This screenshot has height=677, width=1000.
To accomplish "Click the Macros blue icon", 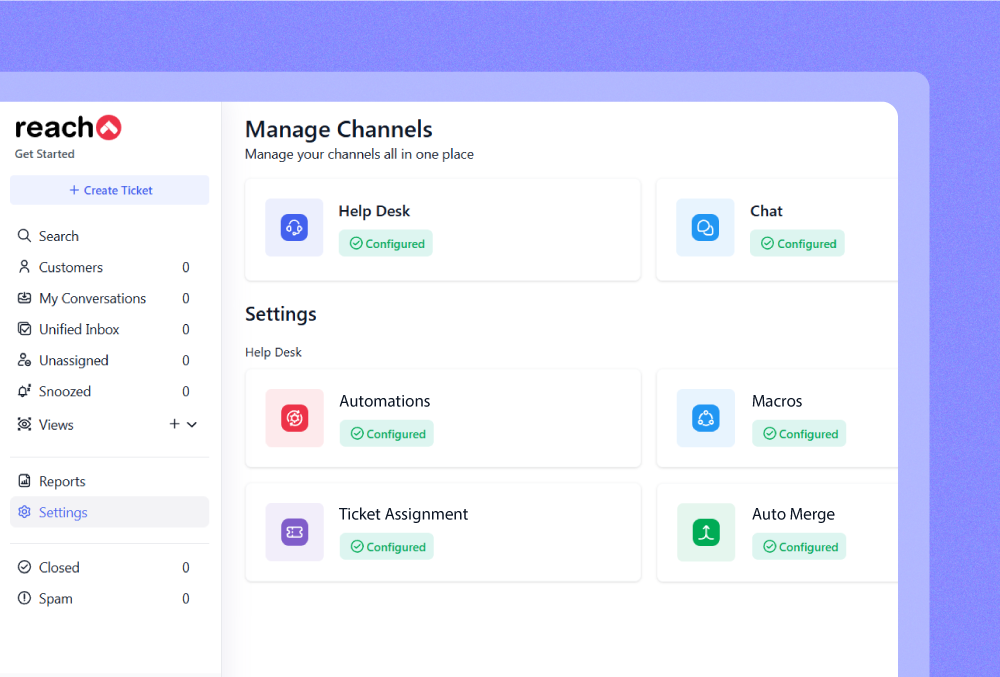I will pyautogui.click(x=706, y=418).
